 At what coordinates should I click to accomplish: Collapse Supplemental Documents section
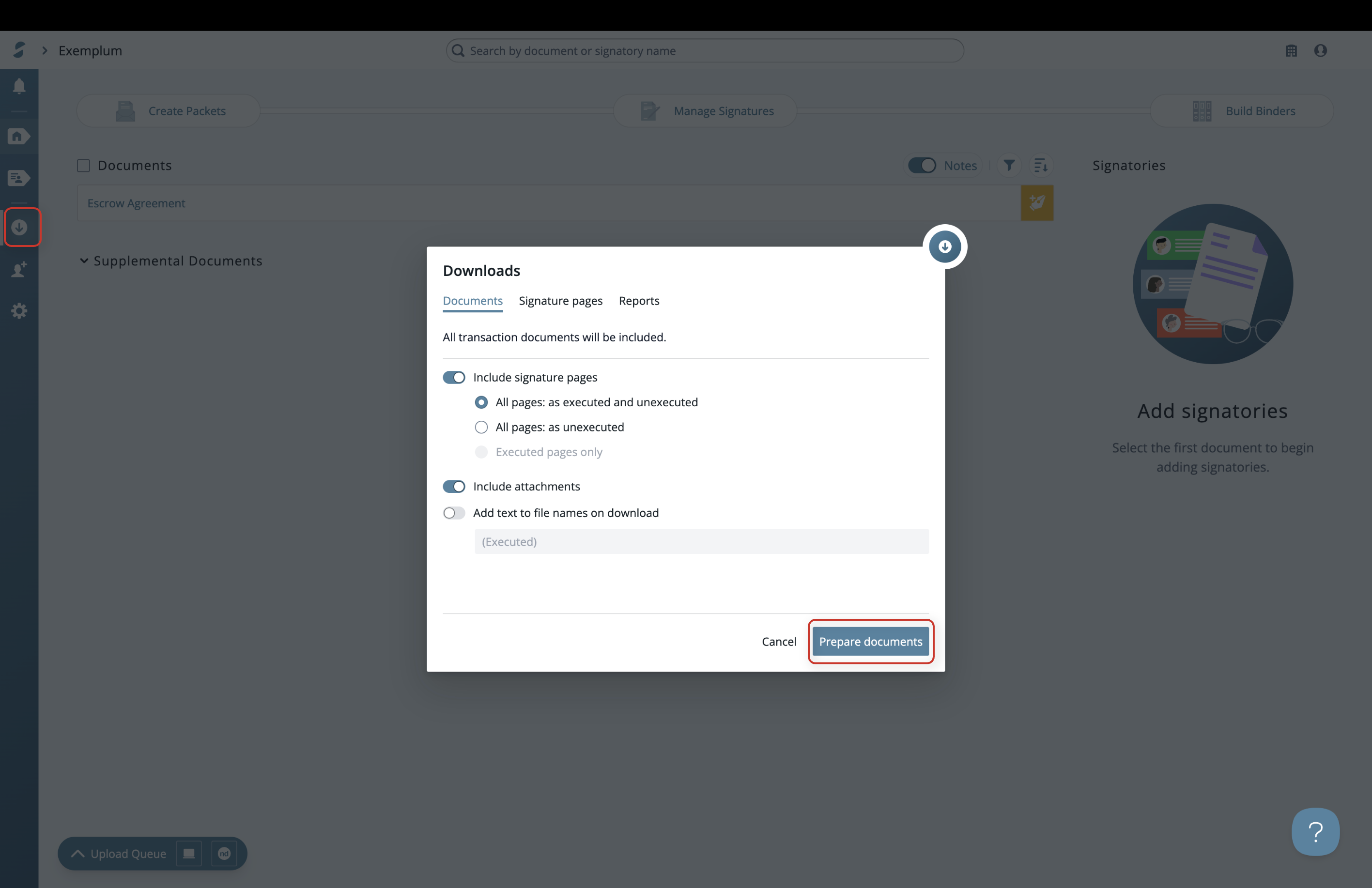pyautogui.click(x=84, y=260)
